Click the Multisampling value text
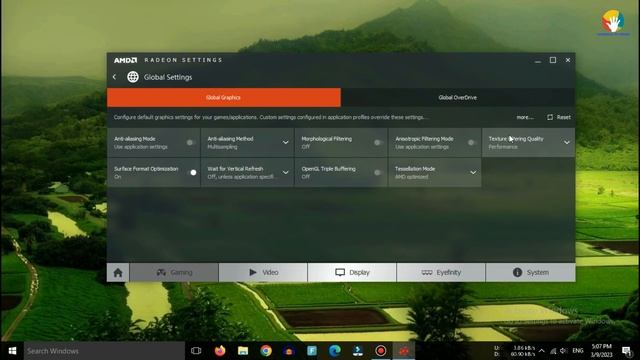640x360 pixels. tap(222, 147)
